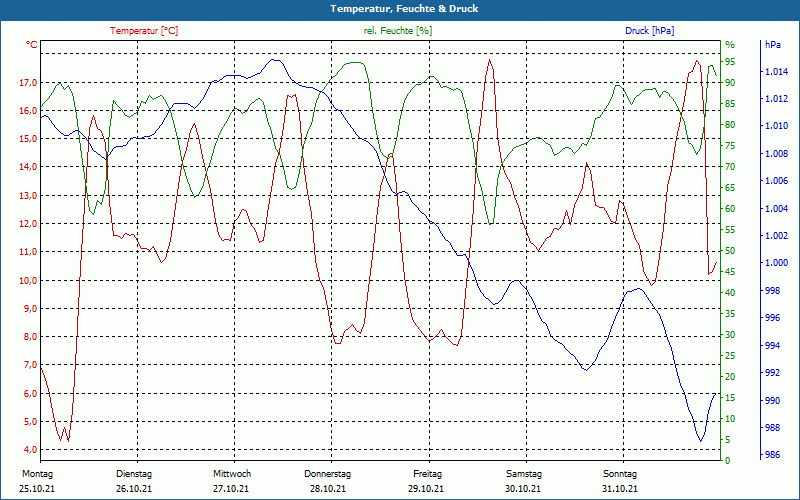Viewport: 800px width, 500px height.
Task: Click the 'Freitag' day label
Action: pos(428,474)
